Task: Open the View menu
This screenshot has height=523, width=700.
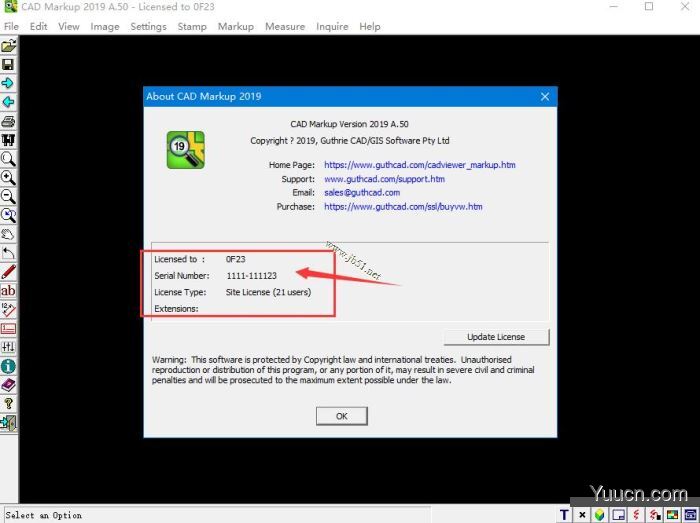Action: (x=69, y=26)
